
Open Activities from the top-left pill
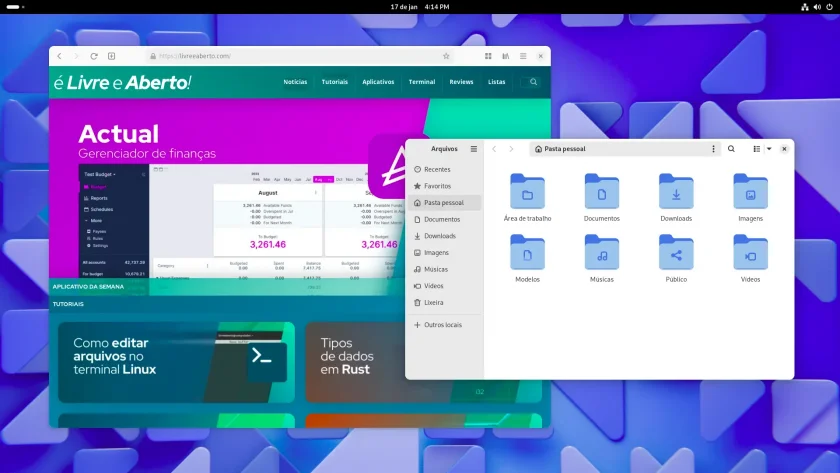(x=15, y=7)
